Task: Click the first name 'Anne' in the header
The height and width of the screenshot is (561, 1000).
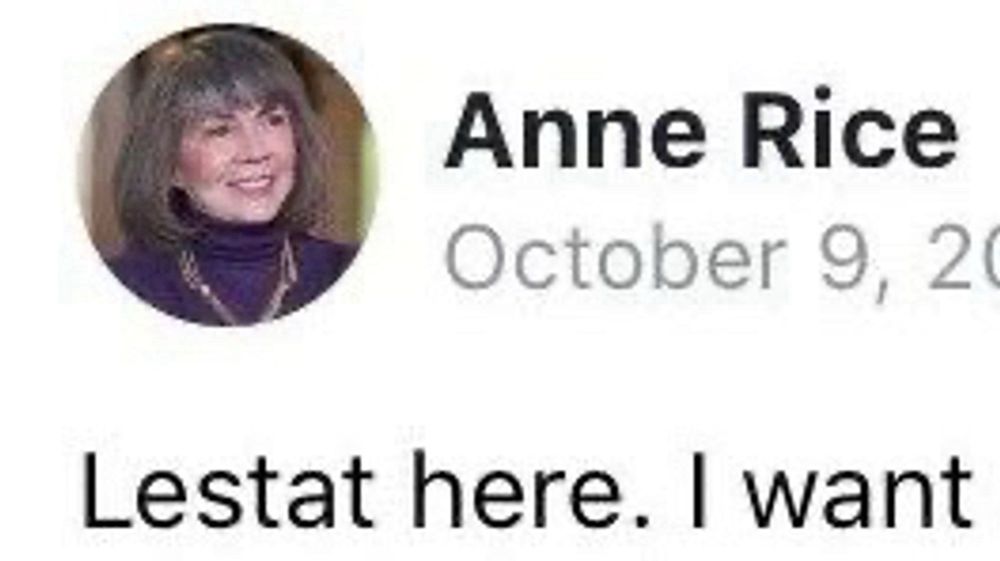Action: tap(577, 132)
